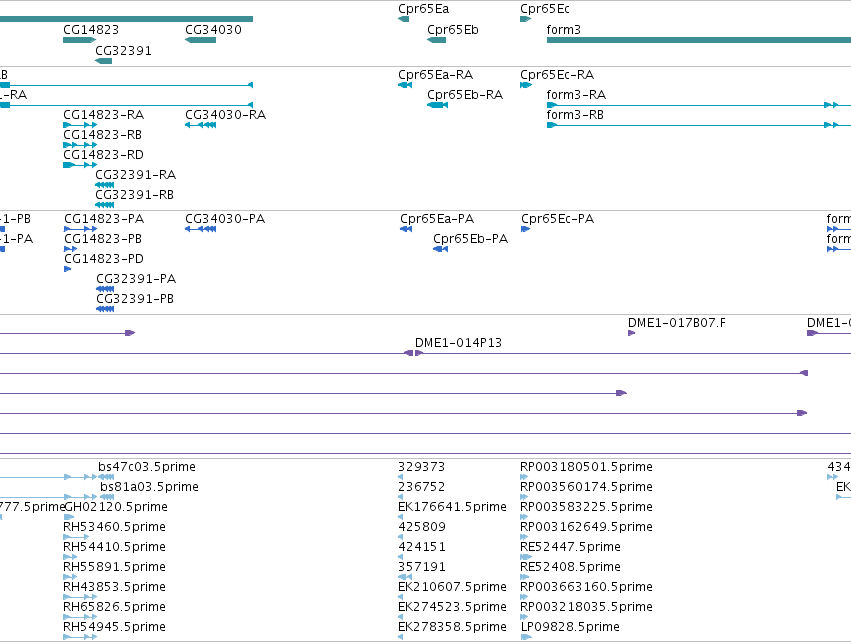
Task: Select protein label CG14823-PA
Action: [x=104, y=219]
